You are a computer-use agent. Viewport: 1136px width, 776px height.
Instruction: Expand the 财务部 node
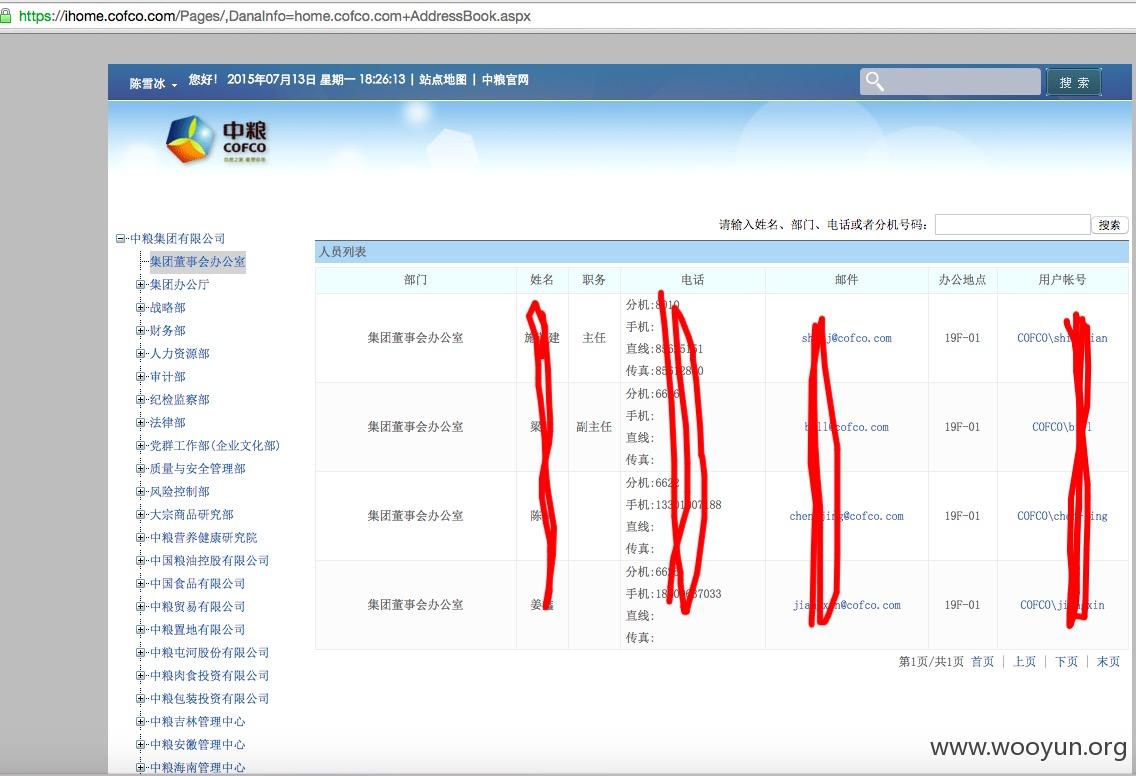[141, 330]
